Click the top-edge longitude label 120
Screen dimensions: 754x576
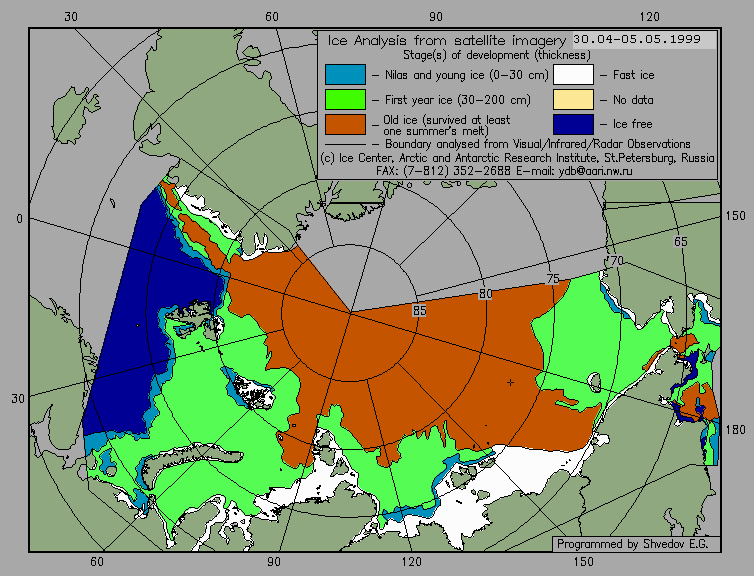click(x=649, y=17)
